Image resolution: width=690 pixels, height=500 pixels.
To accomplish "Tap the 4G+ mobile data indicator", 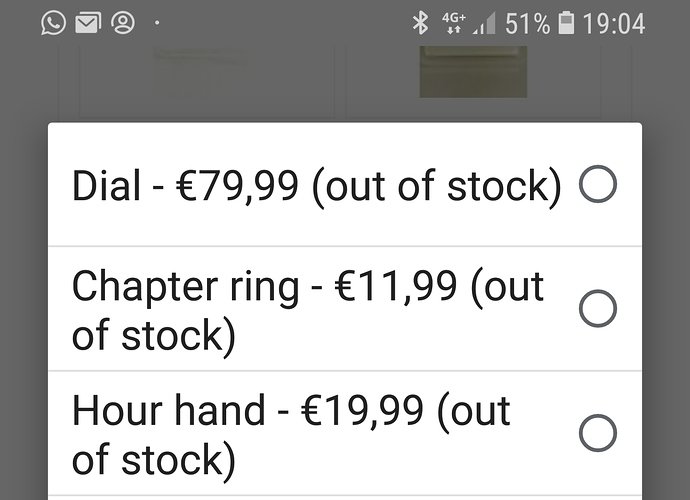I will 454,23.
